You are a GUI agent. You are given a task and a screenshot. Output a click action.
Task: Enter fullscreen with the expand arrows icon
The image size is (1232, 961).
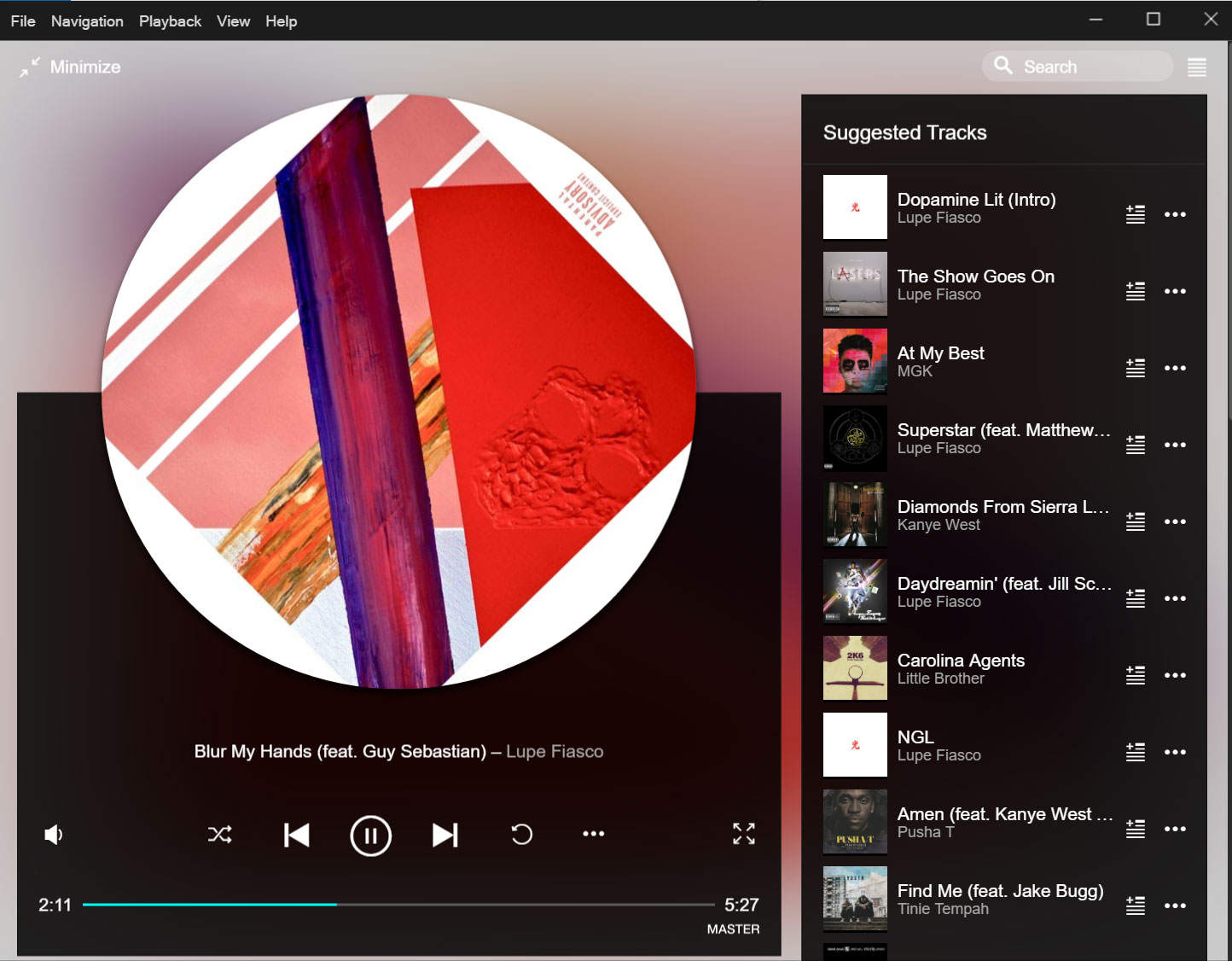(x=743, y=834)
